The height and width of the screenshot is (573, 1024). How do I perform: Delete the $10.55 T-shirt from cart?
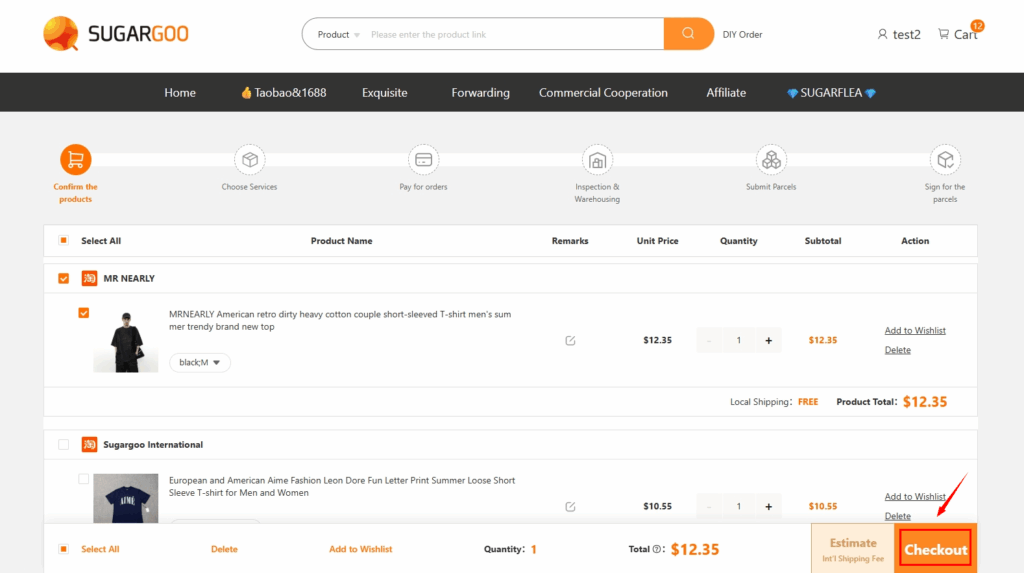click(897, 516)
